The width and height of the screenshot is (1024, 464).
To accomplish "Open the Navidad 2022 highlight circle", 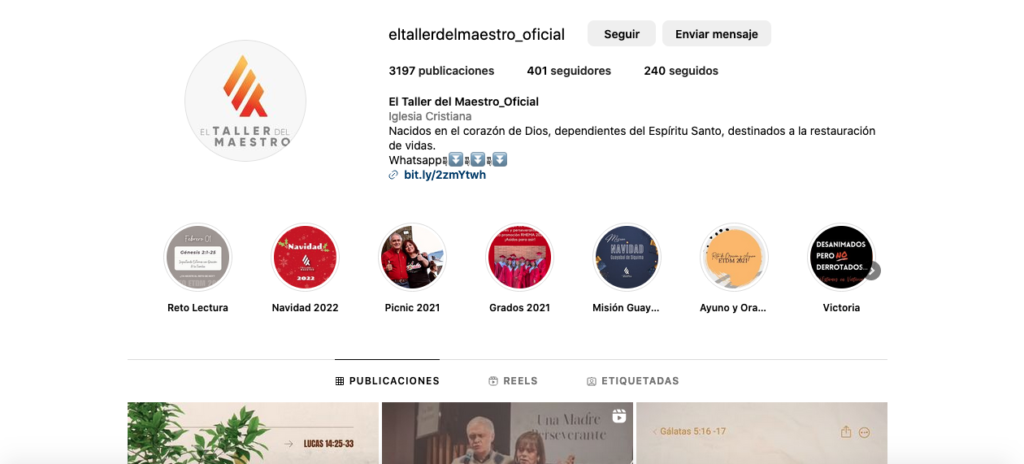I will [305, 257].
